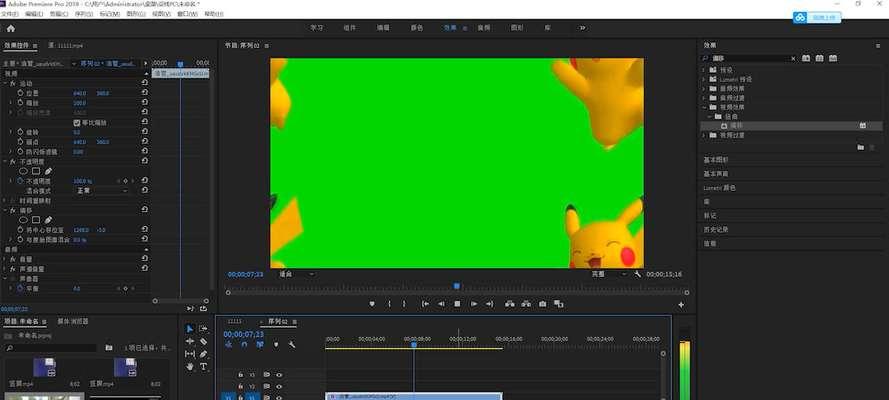
Task: Open the 完整 playback resolution dropdown
Action: pos(609,274)
